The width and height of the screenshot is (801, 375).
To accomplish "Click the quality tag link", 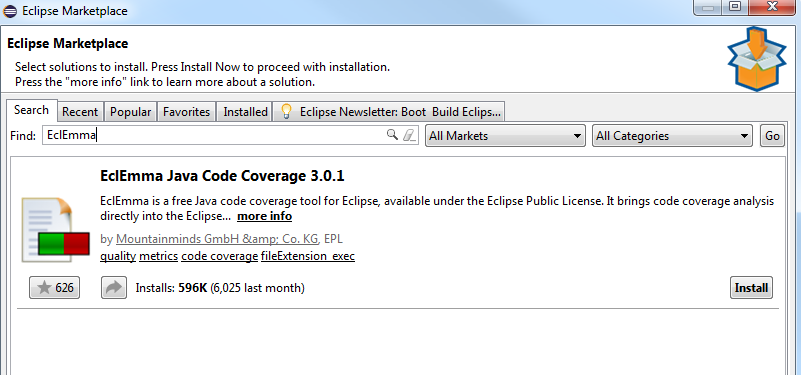I will point(118,256).
